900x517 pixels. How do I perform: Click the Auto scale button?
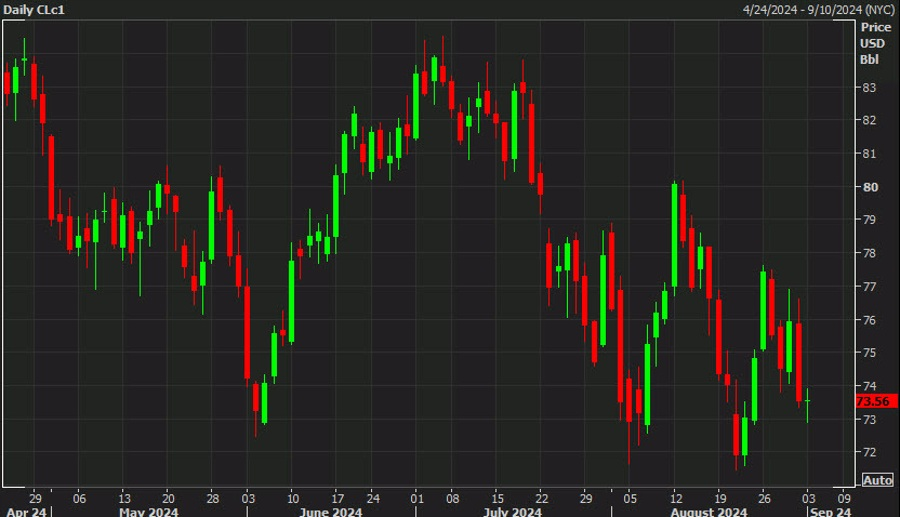tap(878, 480)
